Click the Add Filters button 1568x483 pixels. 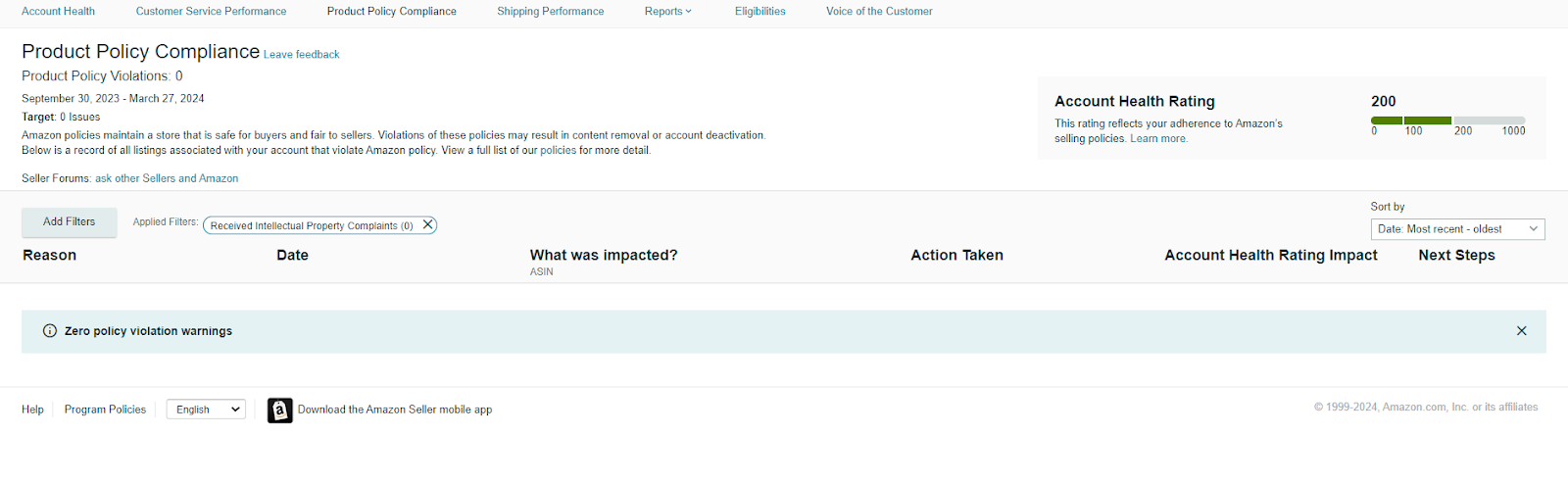tap(70, 222)
